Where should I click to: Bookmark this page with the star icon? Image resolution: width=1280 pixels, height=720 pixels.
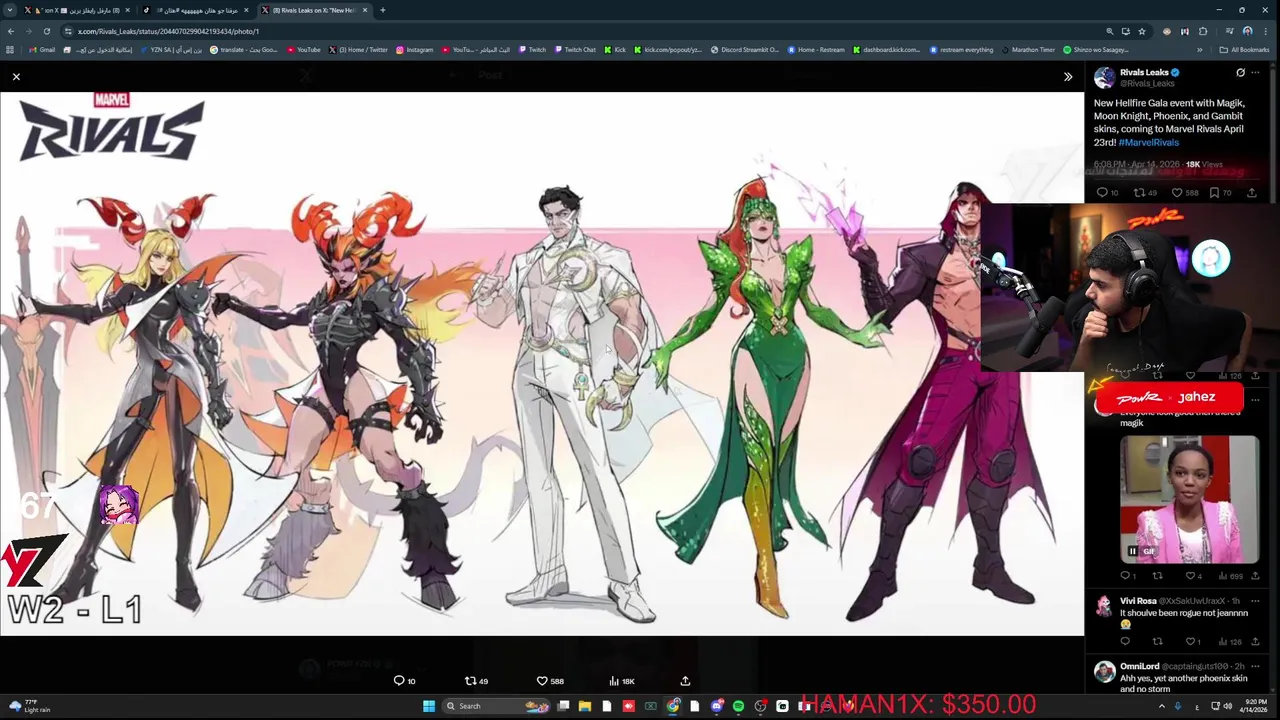tap(1141, 31)
